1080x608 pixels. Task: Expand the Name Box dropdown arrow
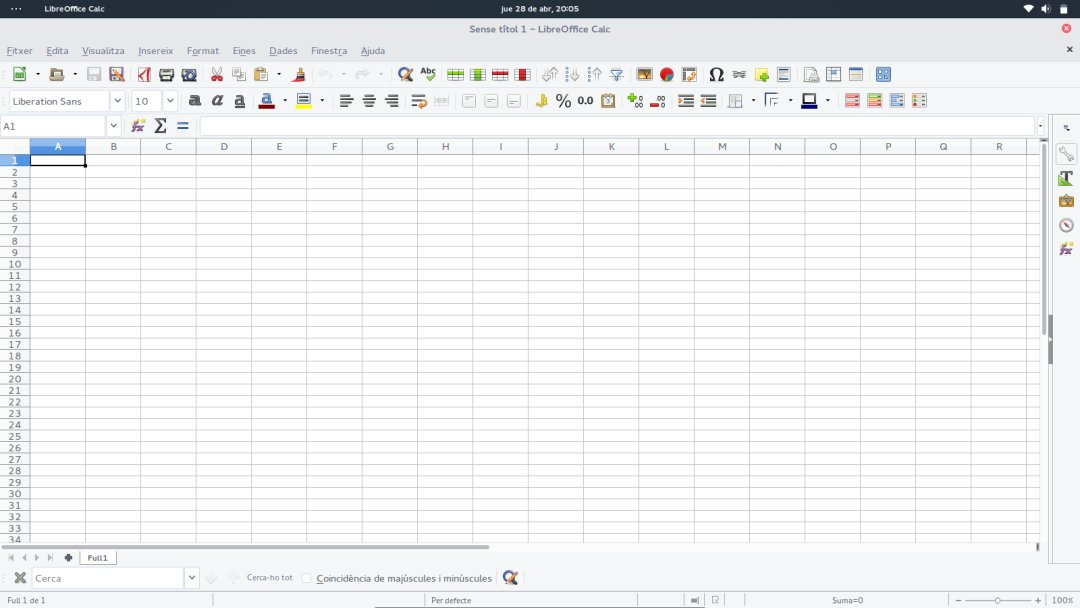click(x=113, y=126)
